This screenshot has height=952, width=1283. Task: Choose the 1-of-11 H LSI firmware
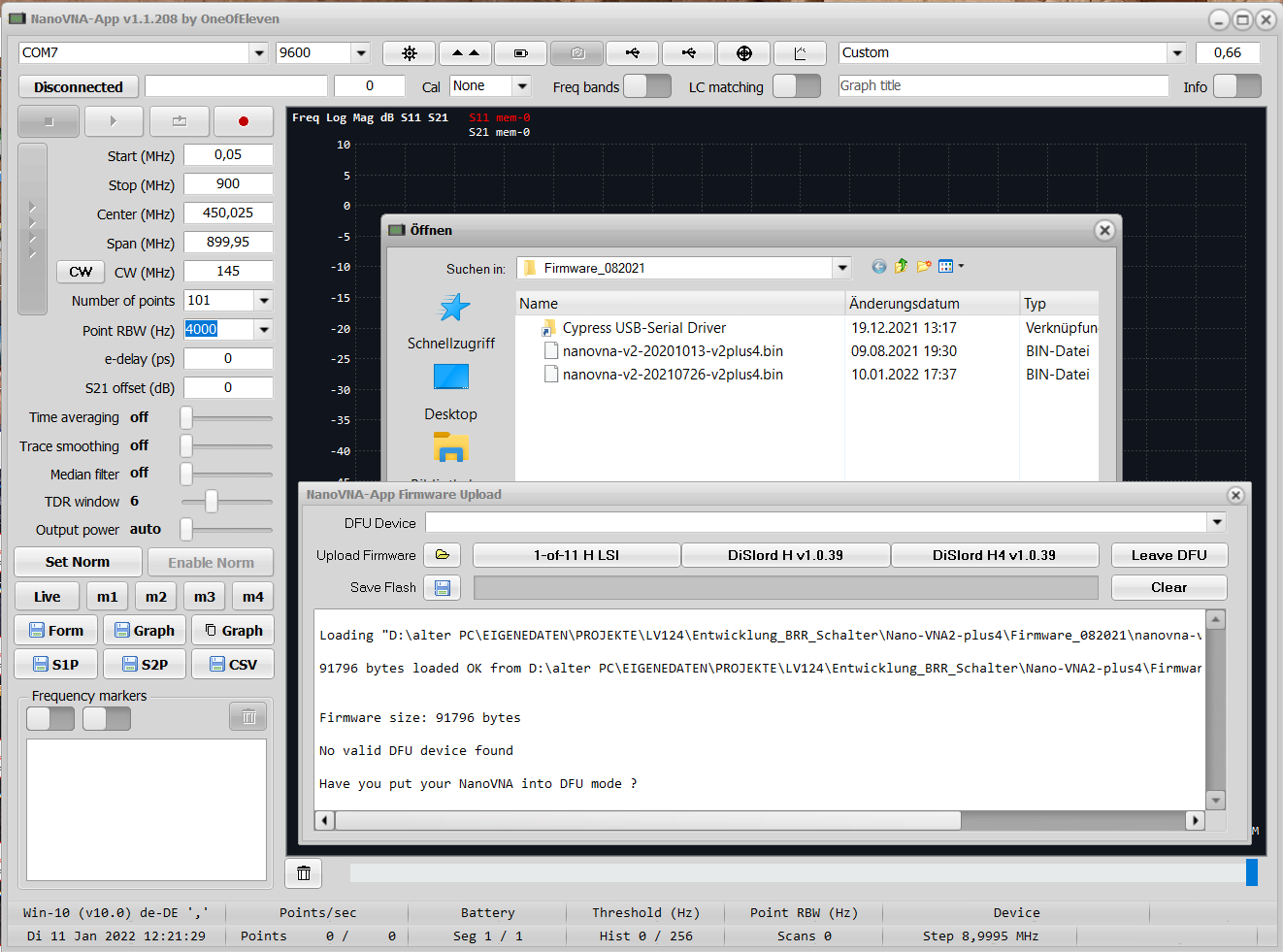pyautogui.click(x=576, y=555)
